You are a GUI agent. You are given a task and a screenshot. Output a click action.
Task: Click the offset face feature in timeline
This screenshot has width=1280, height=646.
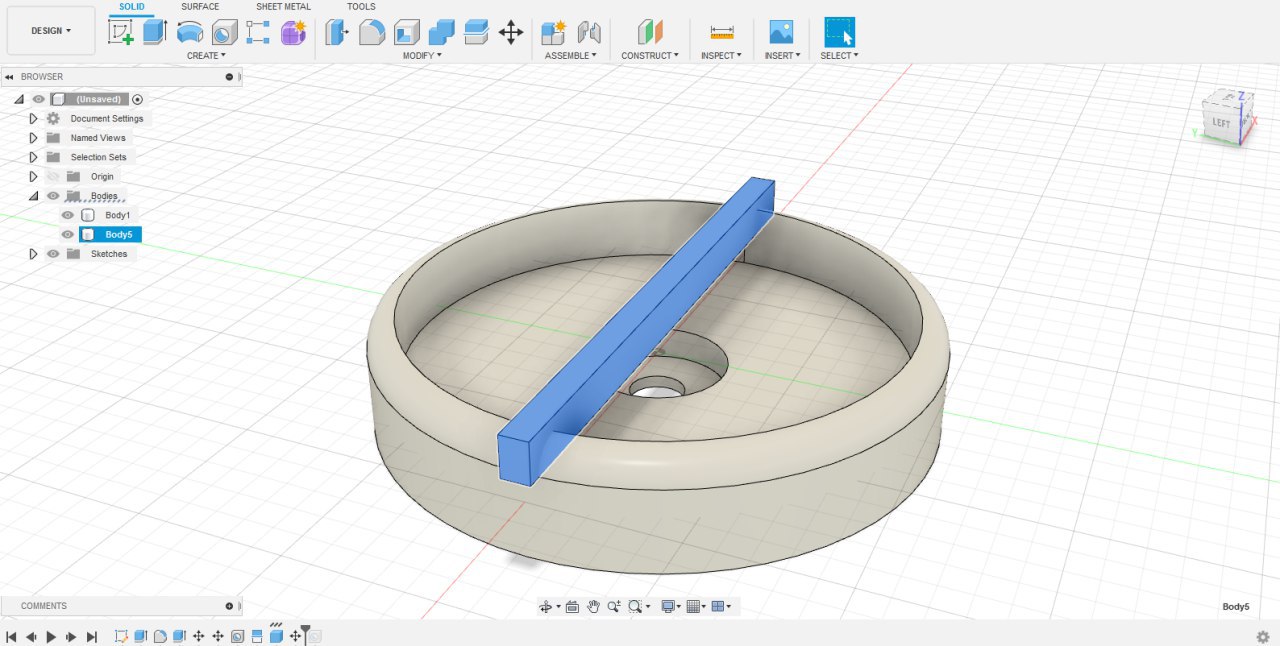pyautogui.click(x=257, y=636)
